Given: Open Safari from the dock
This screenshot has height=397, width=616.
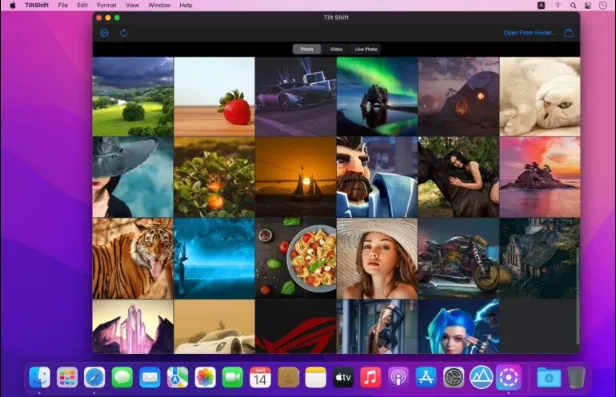Looking at the screenshot, I should [94, 377].
